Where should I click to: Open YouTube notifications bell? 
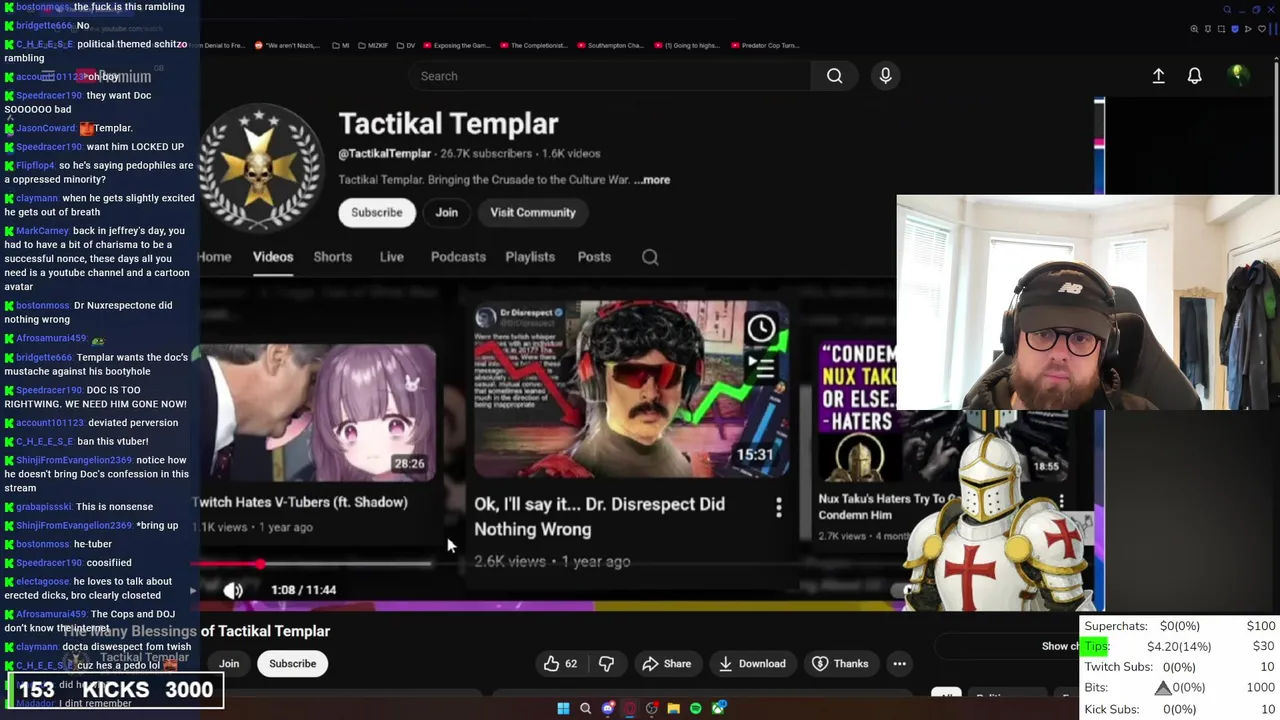point(1194,76)
